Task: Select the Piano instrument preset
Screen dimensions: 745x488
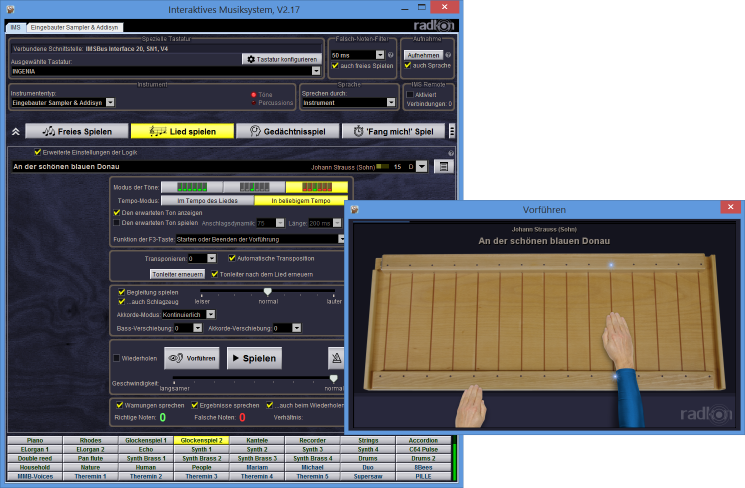Action: [35, 440]
